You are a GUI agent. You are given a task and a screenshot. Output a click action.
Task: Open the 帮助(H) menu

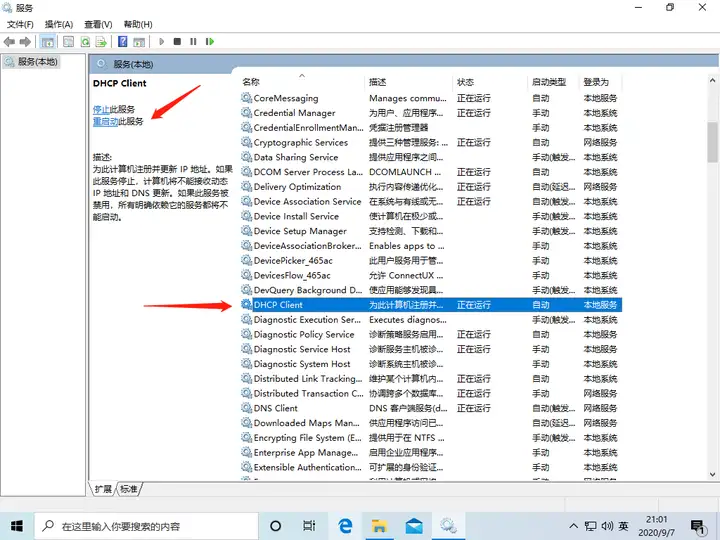(138, 24)
